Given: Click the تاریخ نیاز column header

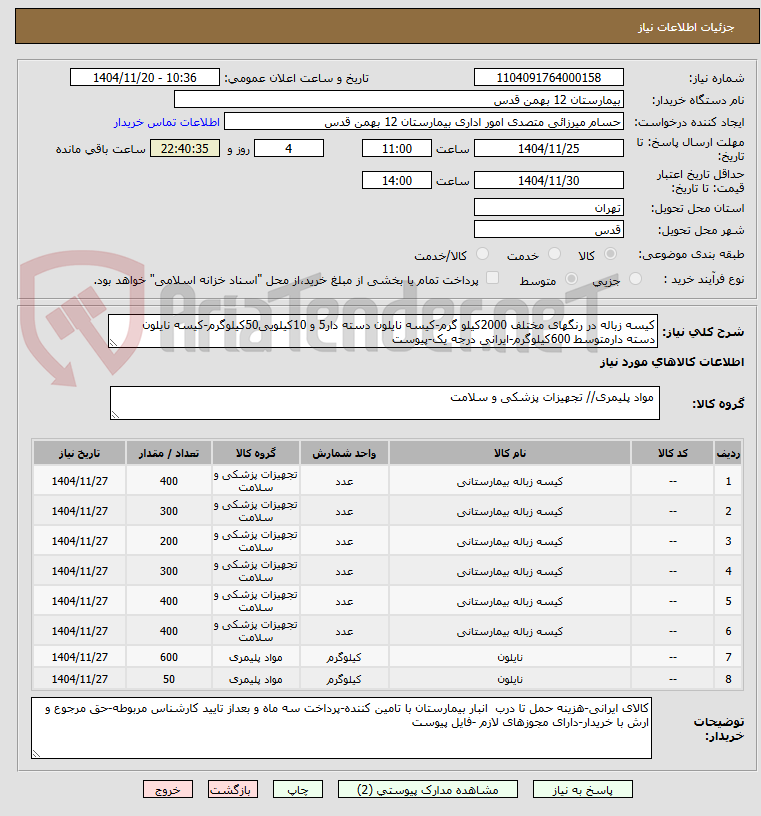Looking at the screenshot, I should pyautogui.click(x=79, y=453).
